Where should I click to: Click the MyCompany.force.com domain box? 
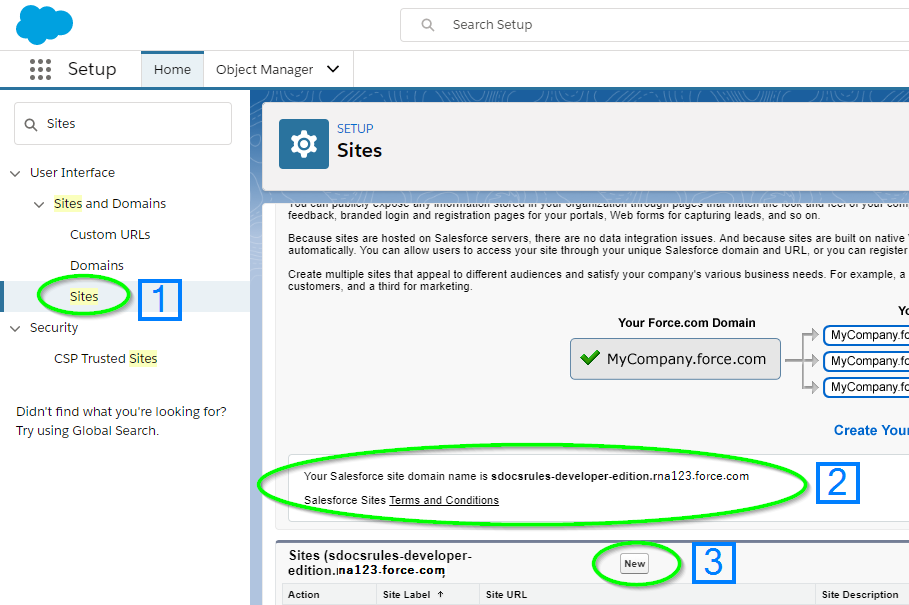[x=675, y=359]
